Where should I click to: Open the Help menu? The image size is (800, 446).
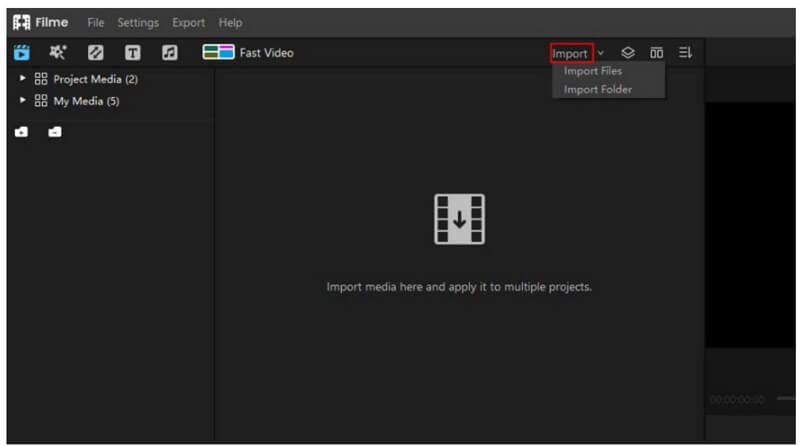pyautogui.click(x=230, y=23)
